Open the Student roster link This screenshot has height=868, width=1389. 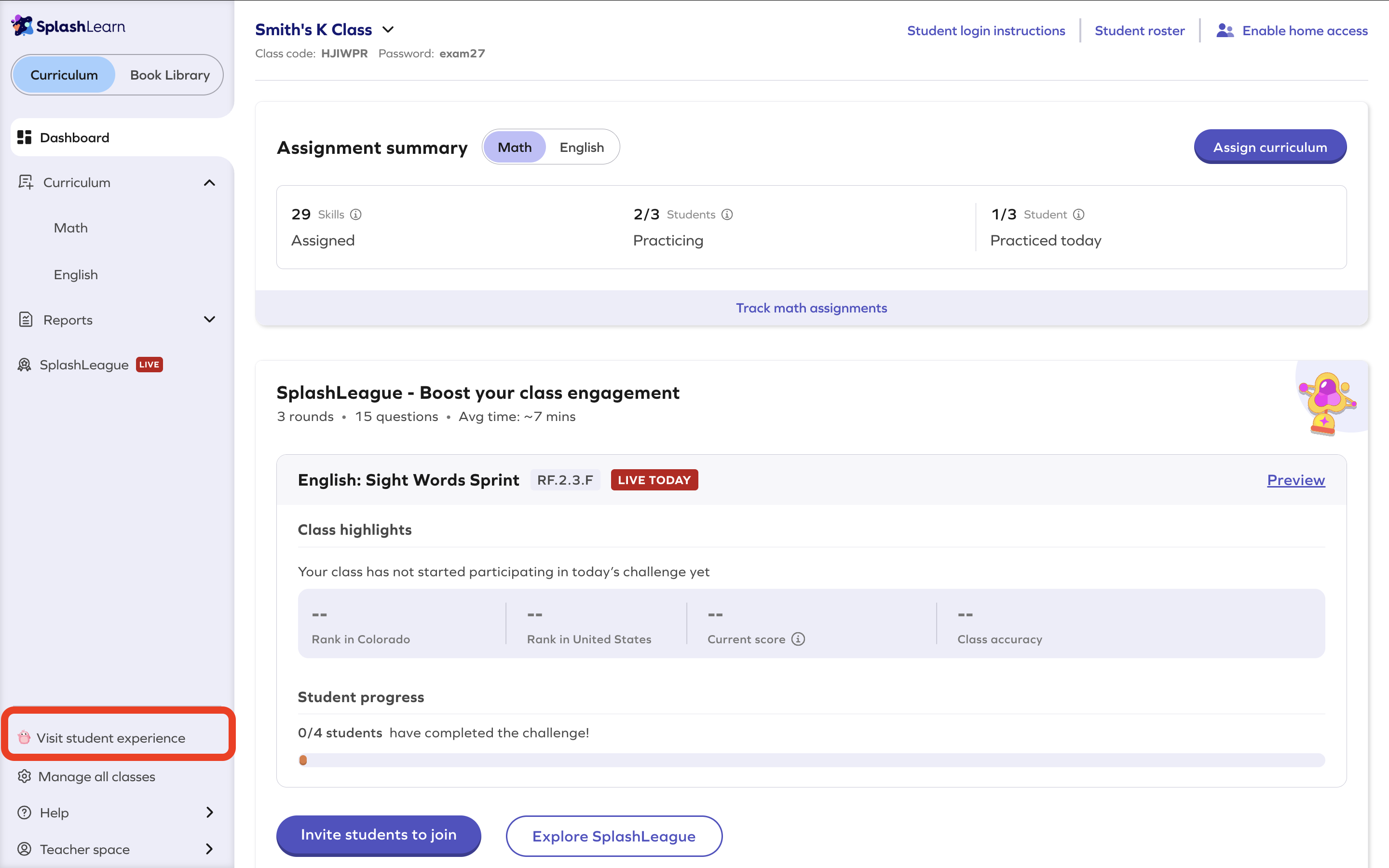[1139, 30]
